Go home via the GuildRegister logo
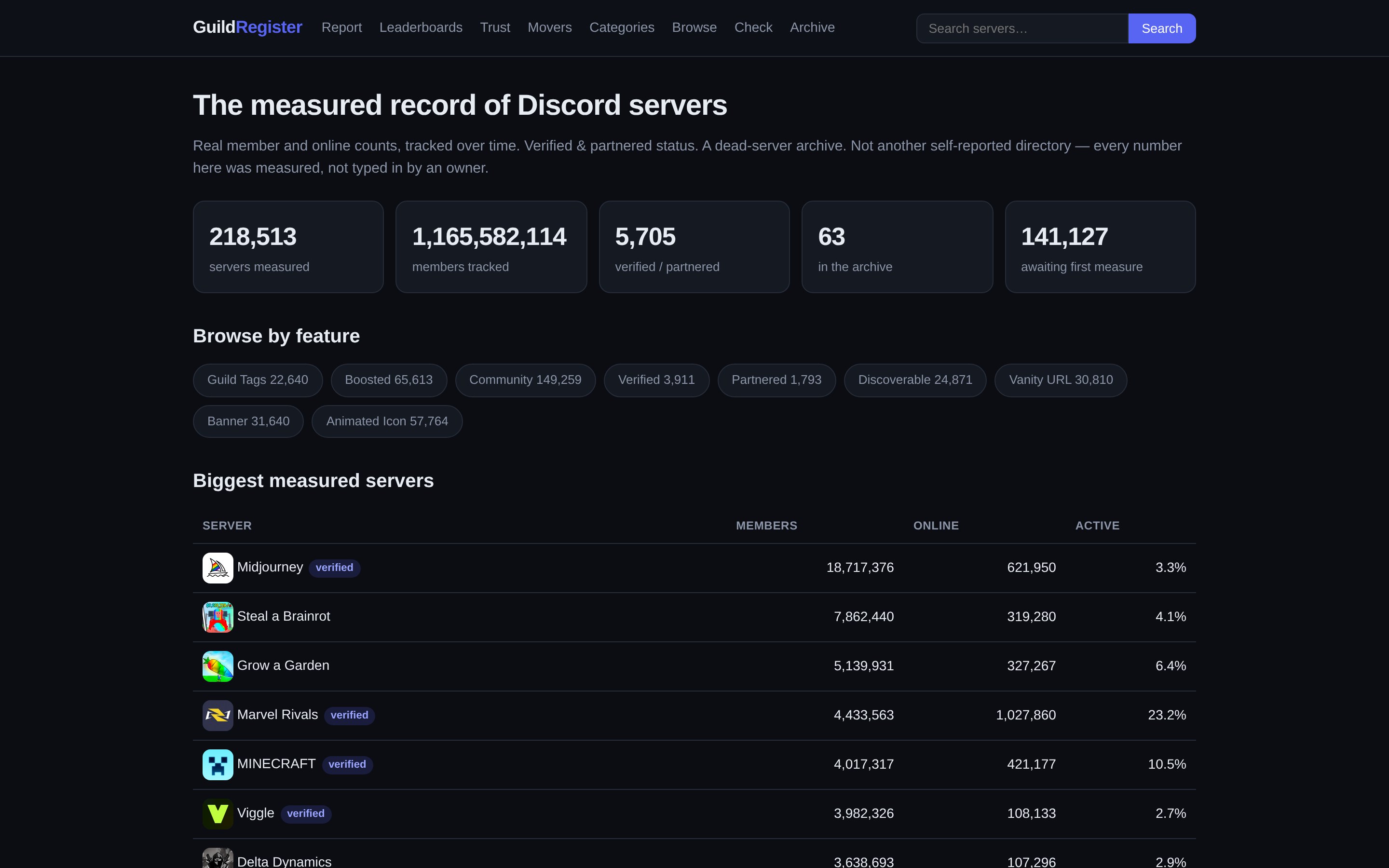This screenshot has width=1389, height=868. (247, 27)
